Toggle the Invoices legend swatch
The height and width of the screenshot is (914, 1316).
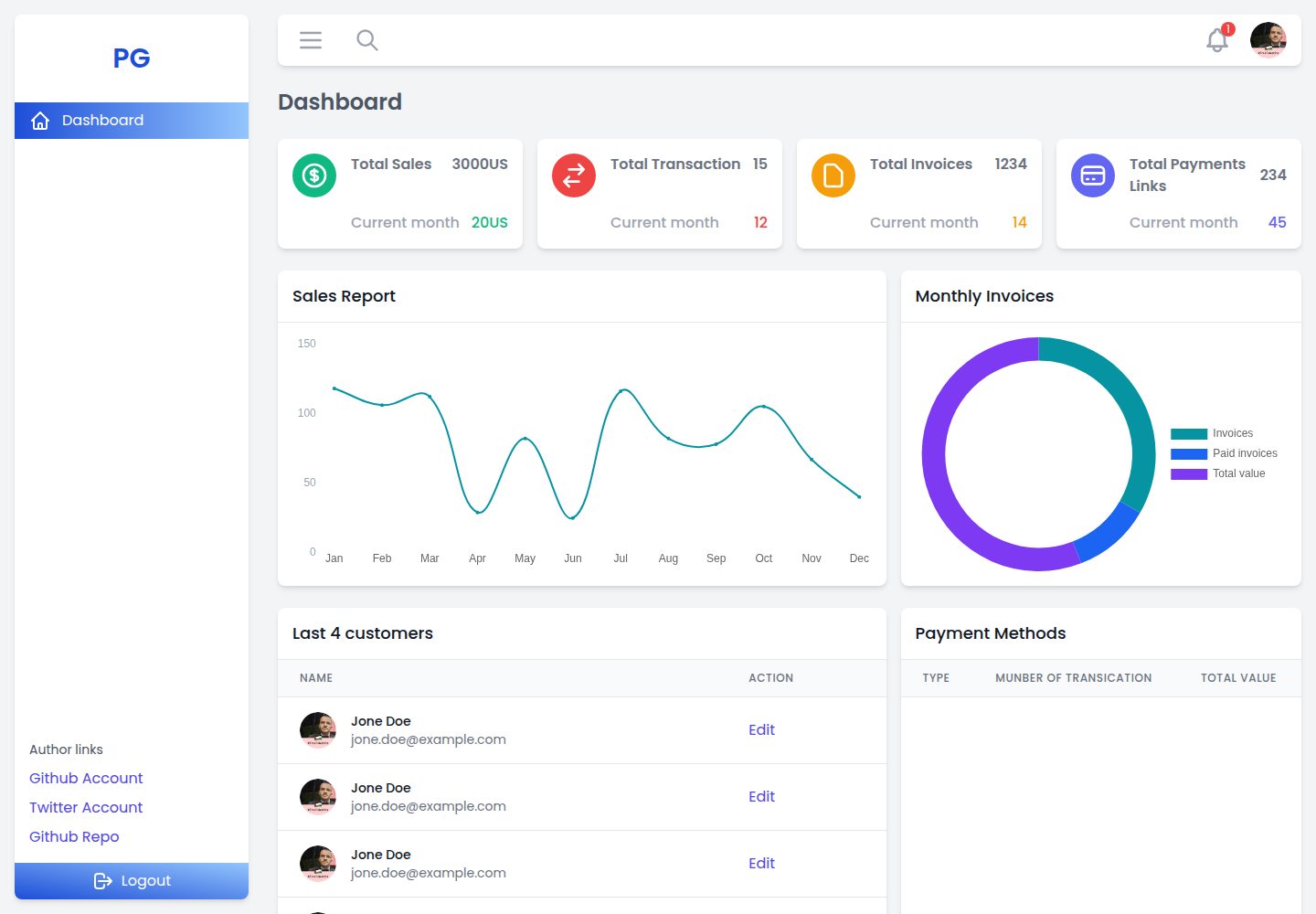click(x=1189, y=433)
